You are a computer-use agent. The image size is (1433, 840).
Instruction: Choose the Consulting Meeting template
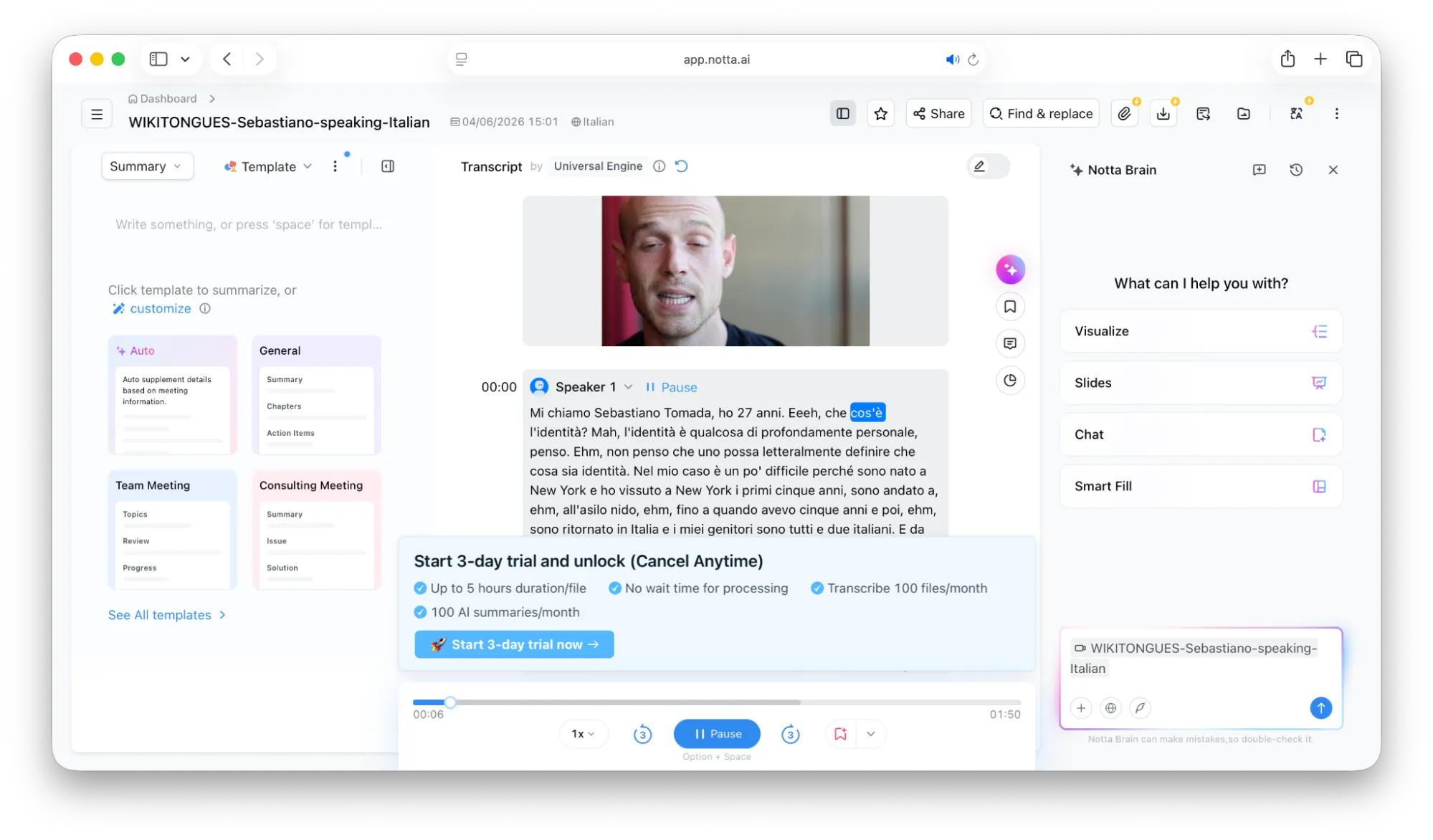(x=316, y=530)
